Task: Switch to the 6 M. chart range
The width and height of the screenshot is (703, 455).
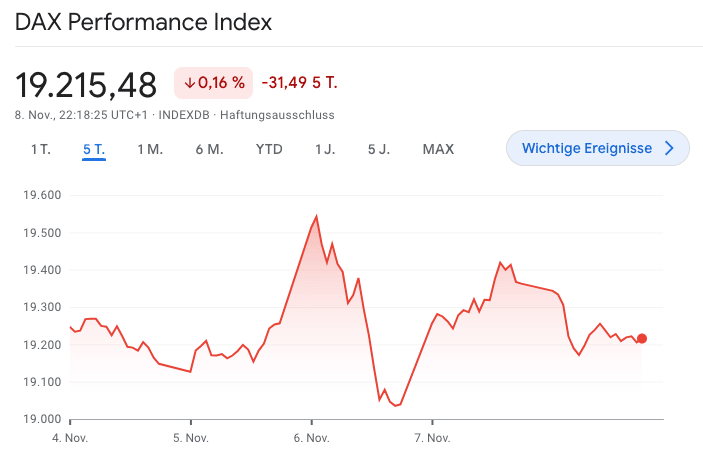Action: (209, 149)
